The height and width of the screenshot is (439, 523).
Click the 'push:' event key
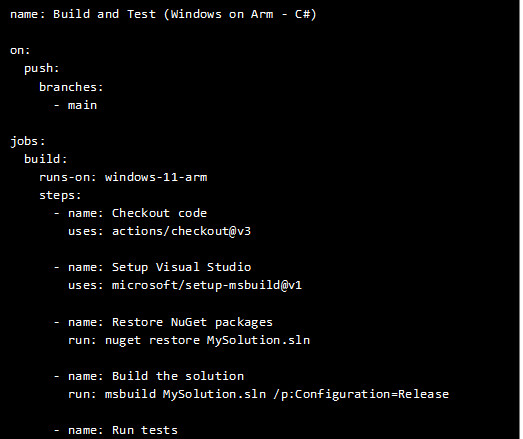tap(42, 68)
